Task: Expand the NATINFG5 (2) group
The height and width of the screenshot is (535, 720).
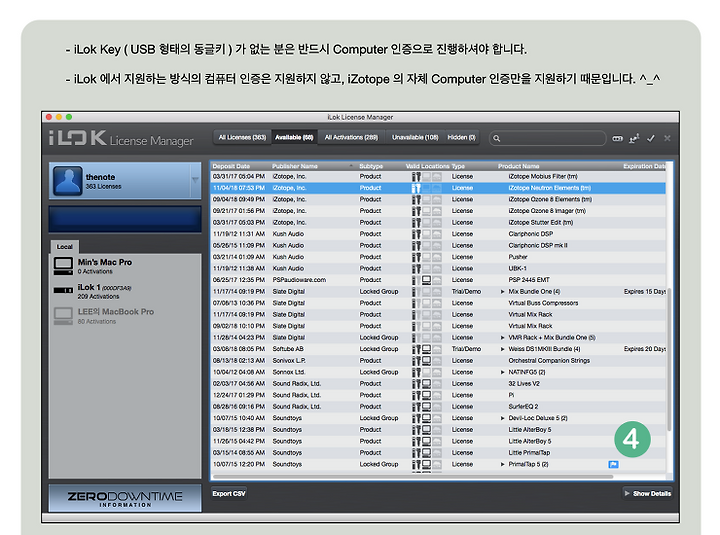Action: tap(502, 372)
